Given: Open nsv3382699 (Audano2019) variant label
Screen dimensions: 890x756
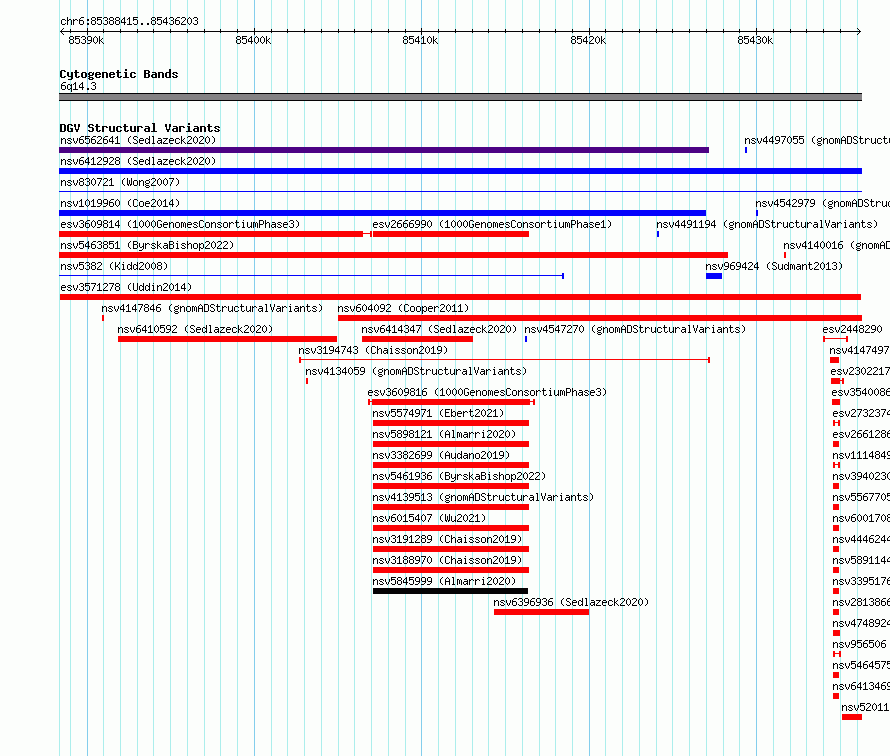Looking at the screenshot, I should (x=441, y=455).
